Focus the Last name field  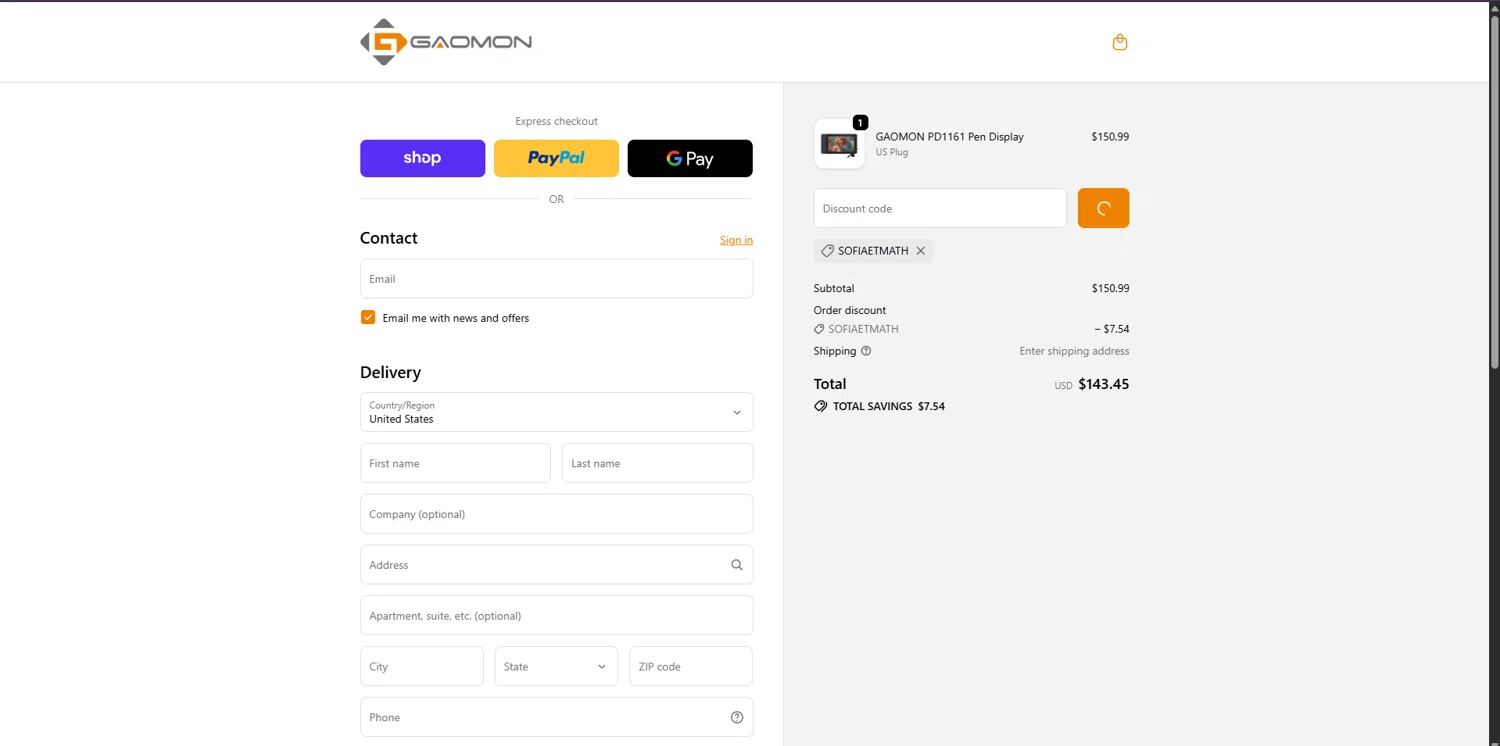[x=657, y=463]
